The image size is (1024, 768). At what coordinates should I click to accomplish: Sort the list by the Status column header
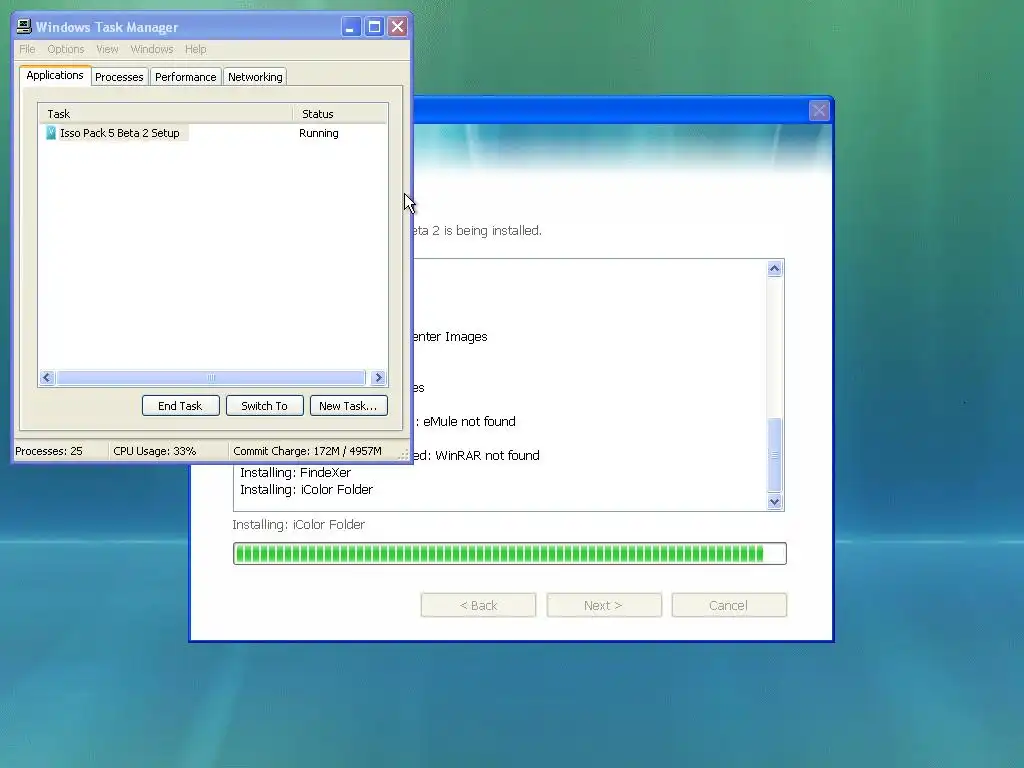point(340,114)
